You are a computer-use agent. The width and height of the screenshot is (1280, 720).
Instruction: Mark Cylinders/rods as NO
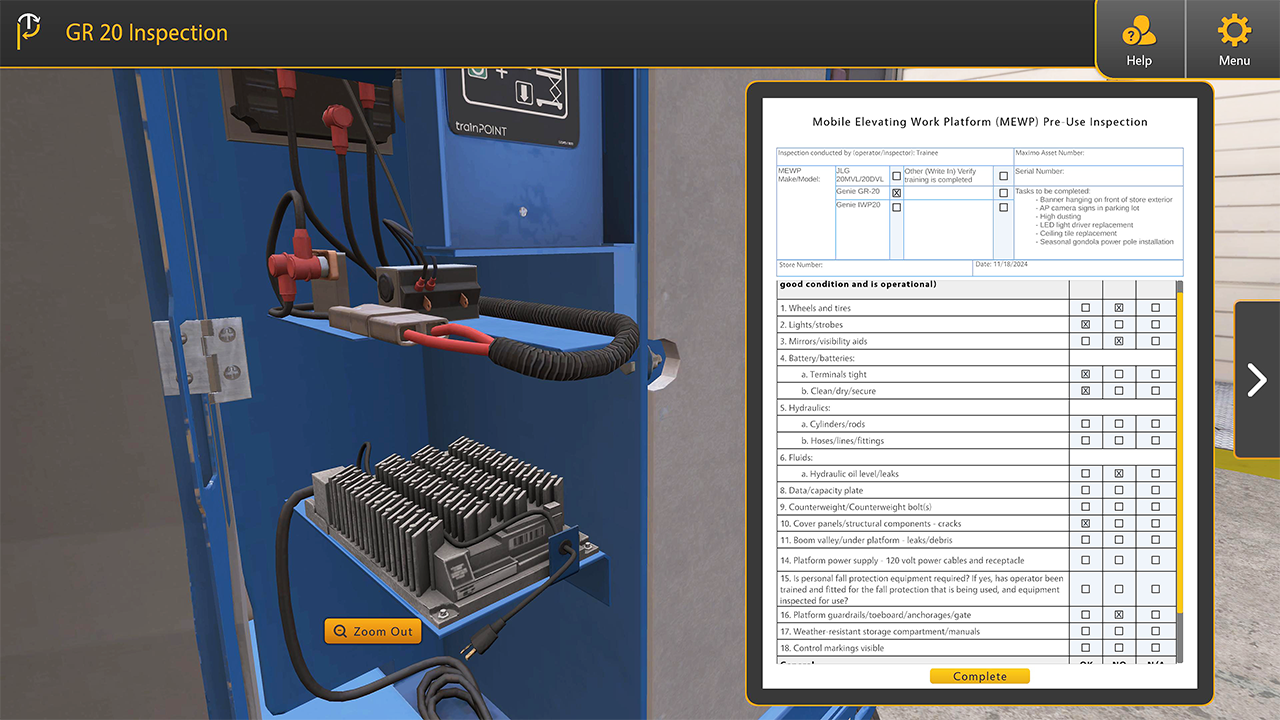(x=1119, y=424)
